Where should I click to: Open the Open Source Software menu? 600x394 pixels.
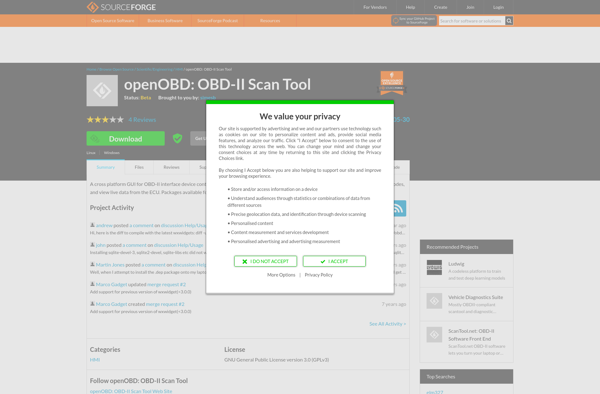112,21
